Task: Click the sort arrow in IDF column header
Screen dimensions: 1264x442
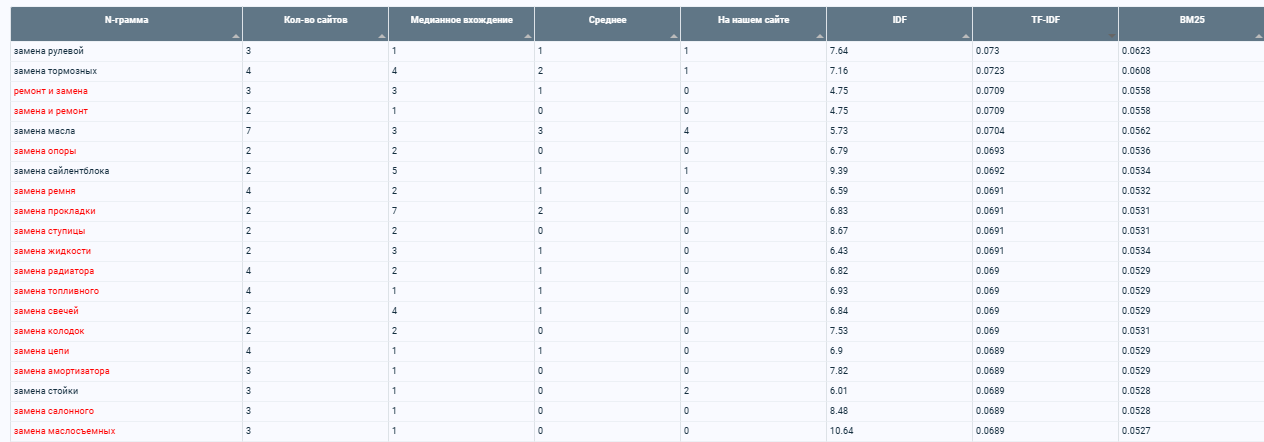Action: pos(966,36)
